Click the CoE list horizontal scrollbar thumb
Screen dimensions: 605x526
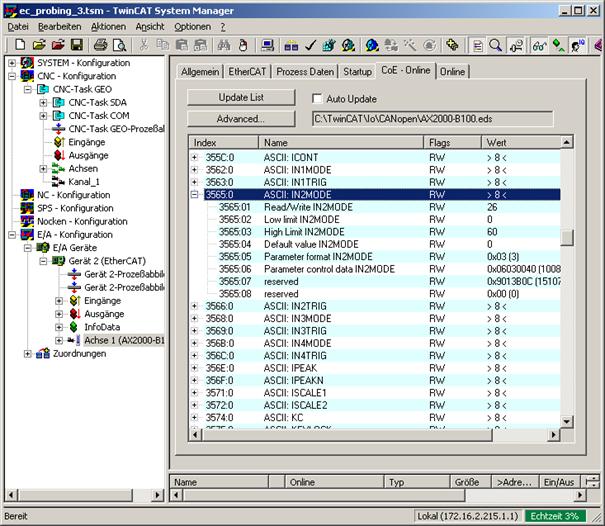[x=347, y=435]
